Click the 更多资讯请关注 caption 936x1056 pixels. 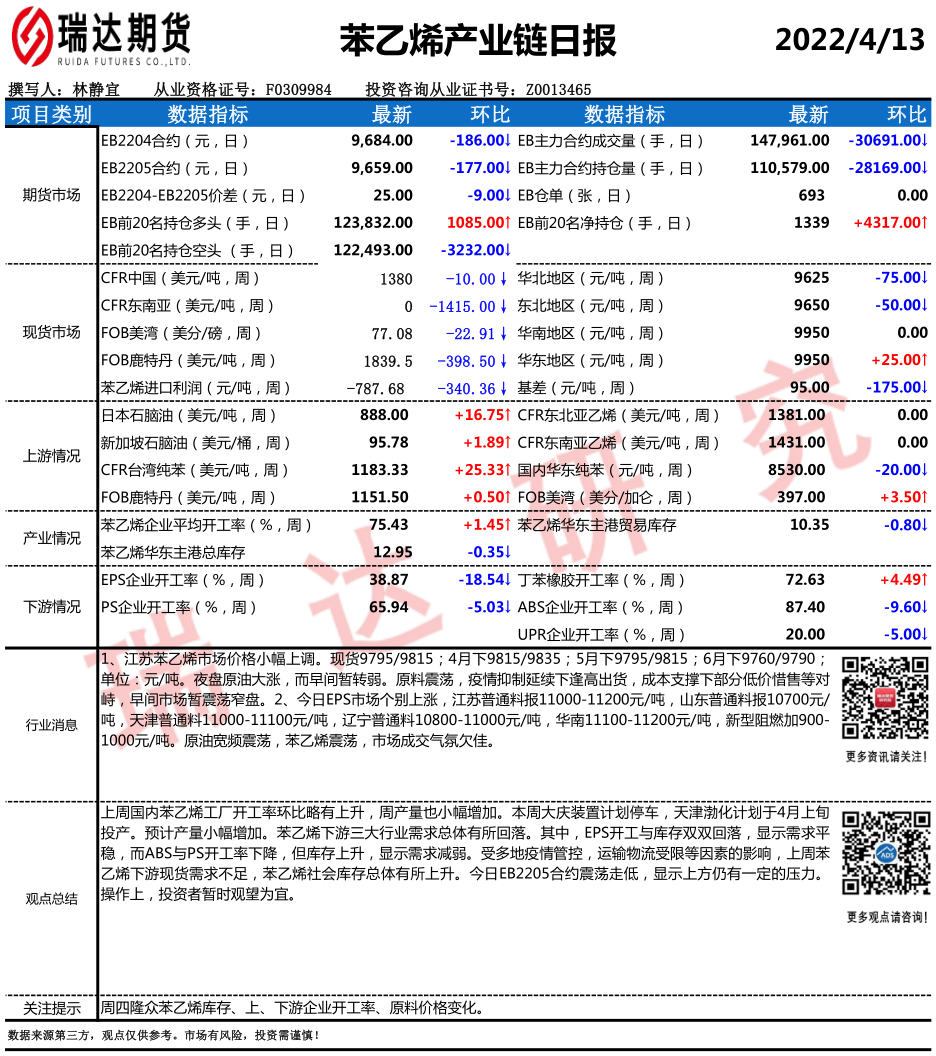(886, 757)
